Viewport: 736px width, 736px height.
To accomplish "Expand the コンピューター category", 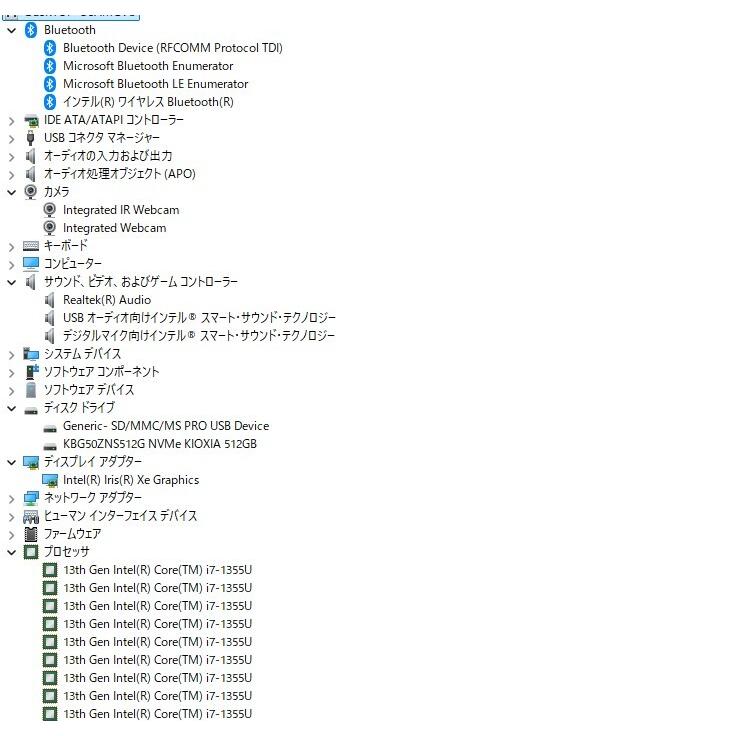I will coord(12,265).
